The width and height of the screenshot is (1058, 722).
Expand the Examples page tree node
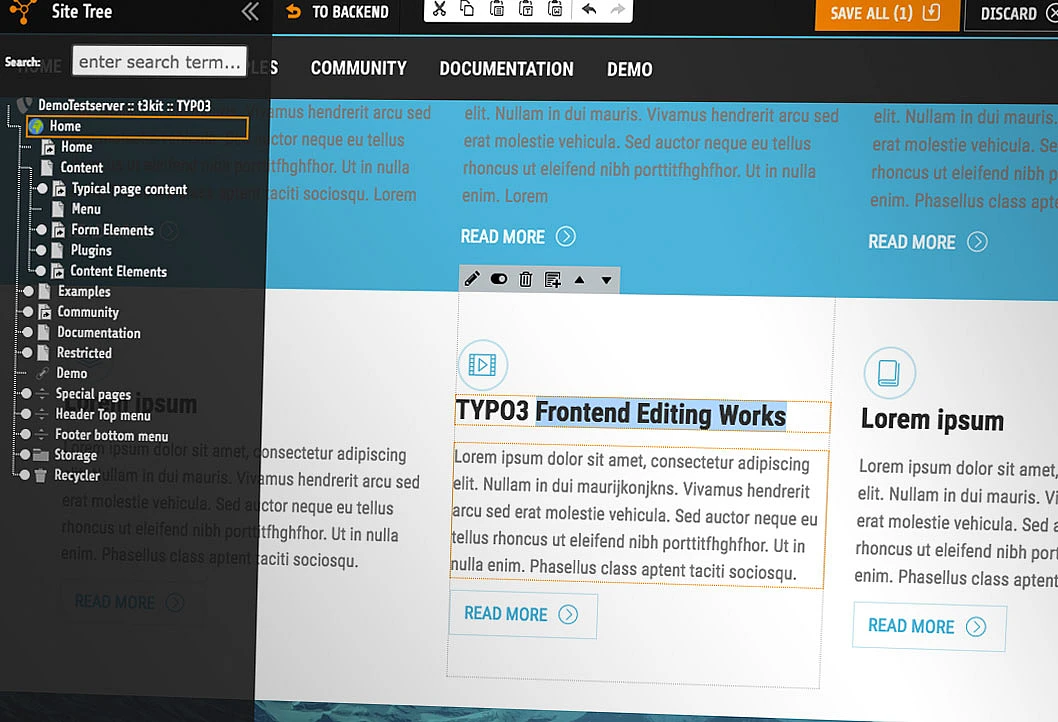27,292
